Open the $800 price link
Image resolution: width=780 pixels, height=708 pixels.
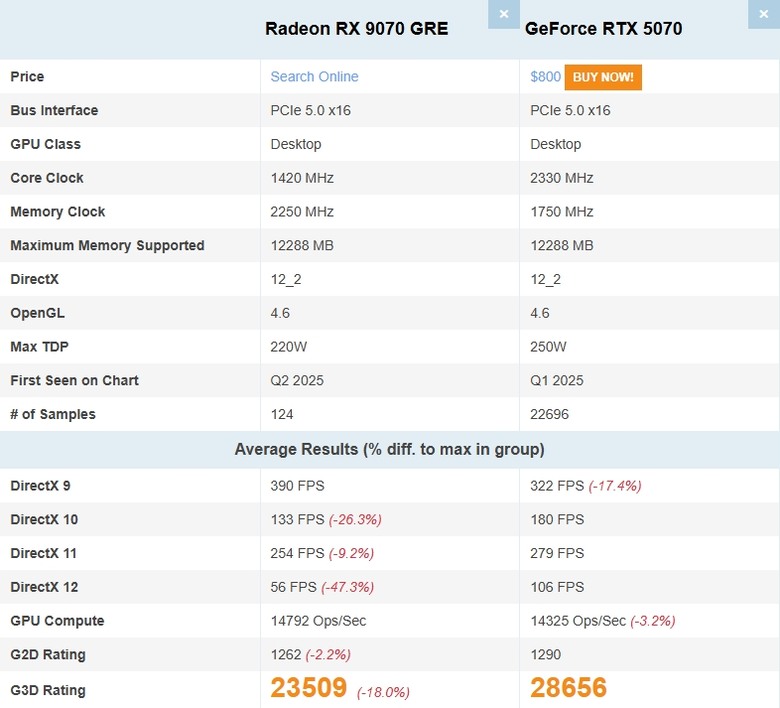tap(545, 77)
